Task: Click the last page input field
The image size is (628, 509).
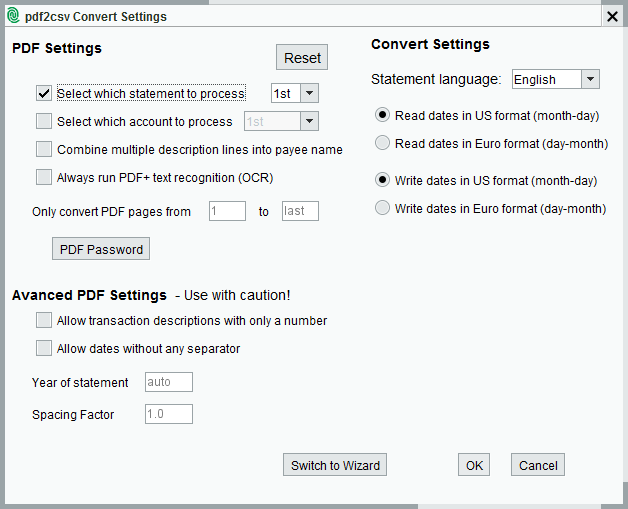Action: tap(300, 211)
